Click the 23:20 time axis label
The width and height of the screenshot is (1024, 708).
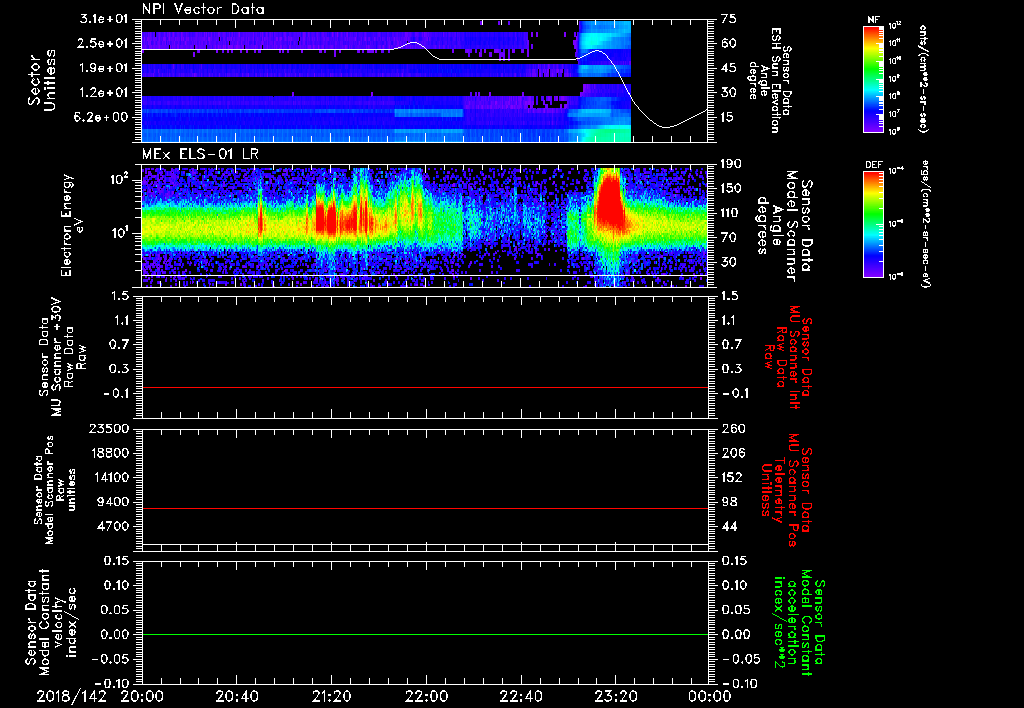coord(616,696)
